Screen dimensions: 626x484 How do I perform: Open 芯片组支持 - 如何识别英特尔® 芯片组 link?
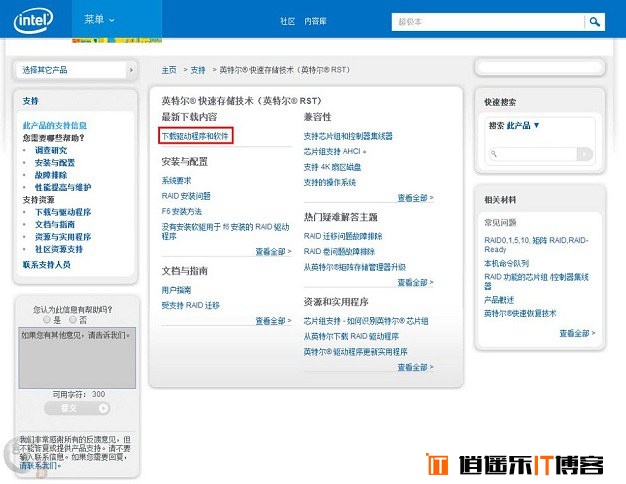[366, 321]
